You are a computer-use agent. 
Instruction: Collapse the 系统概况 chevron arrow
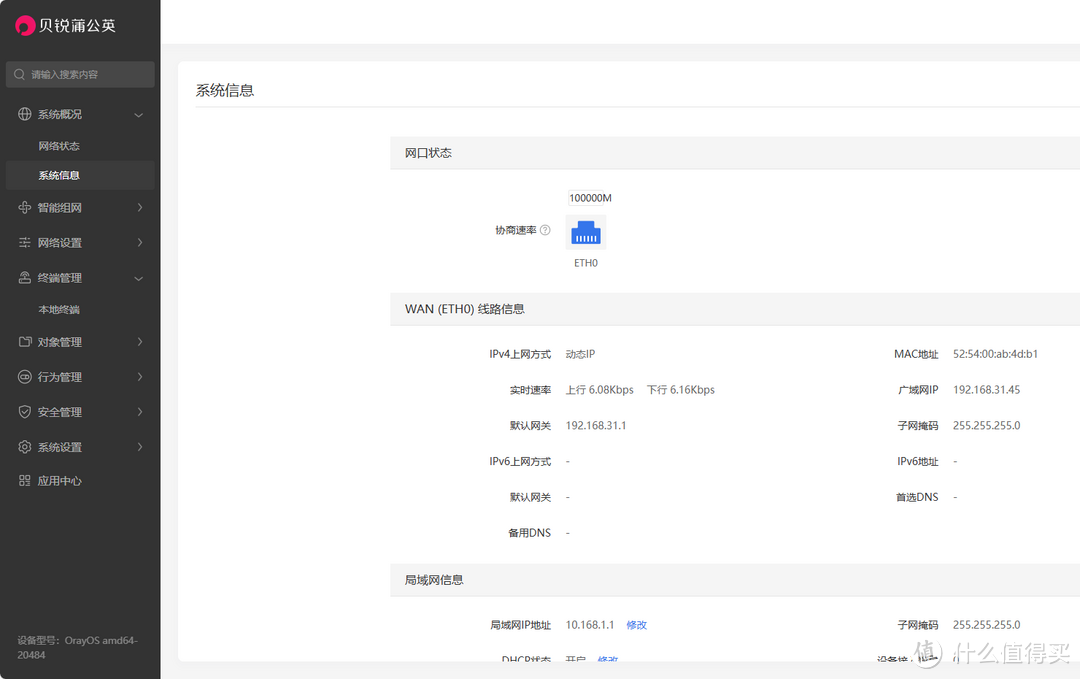point(139,115)
